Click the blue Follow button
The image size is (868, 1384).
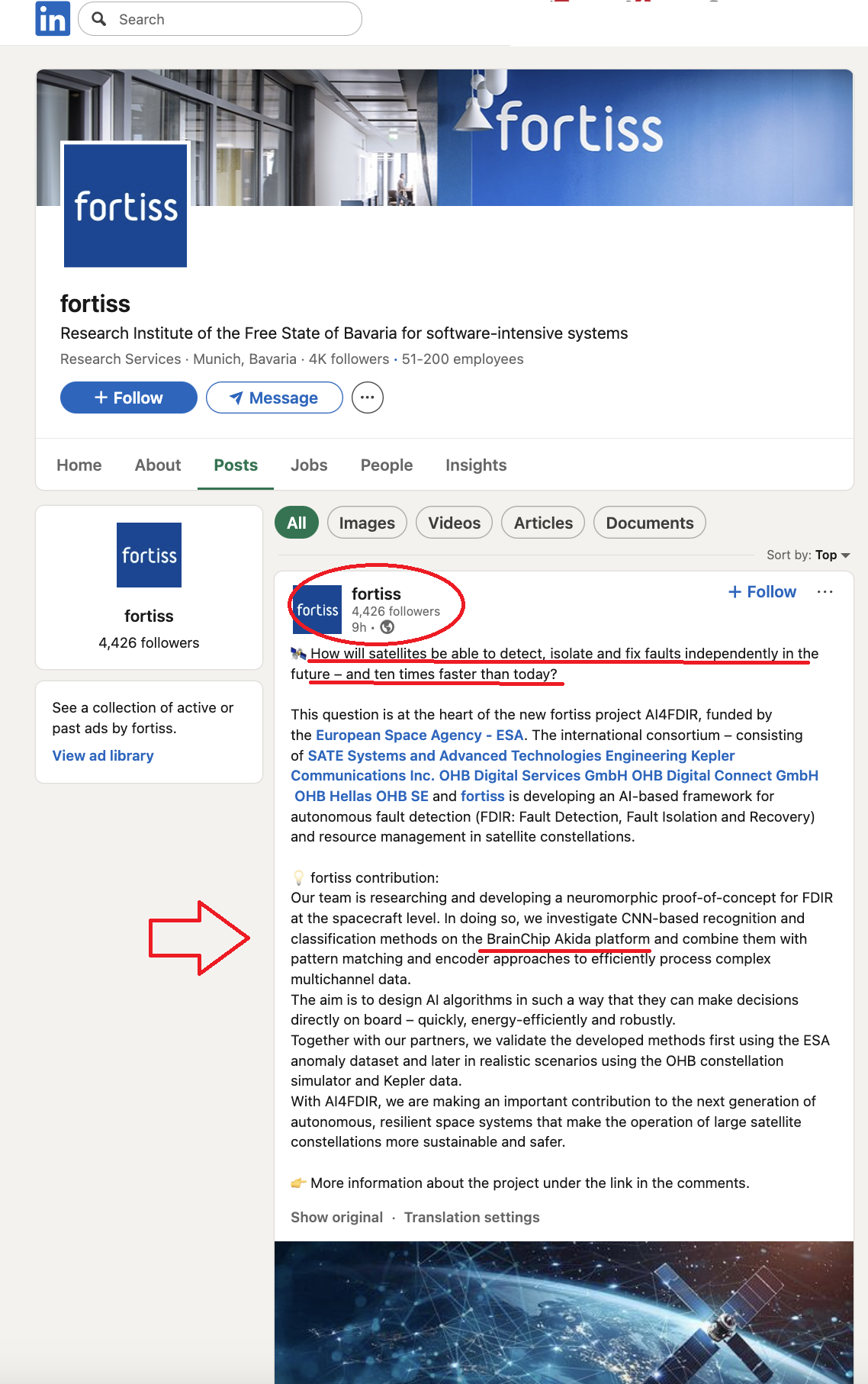tap(128, 397)
